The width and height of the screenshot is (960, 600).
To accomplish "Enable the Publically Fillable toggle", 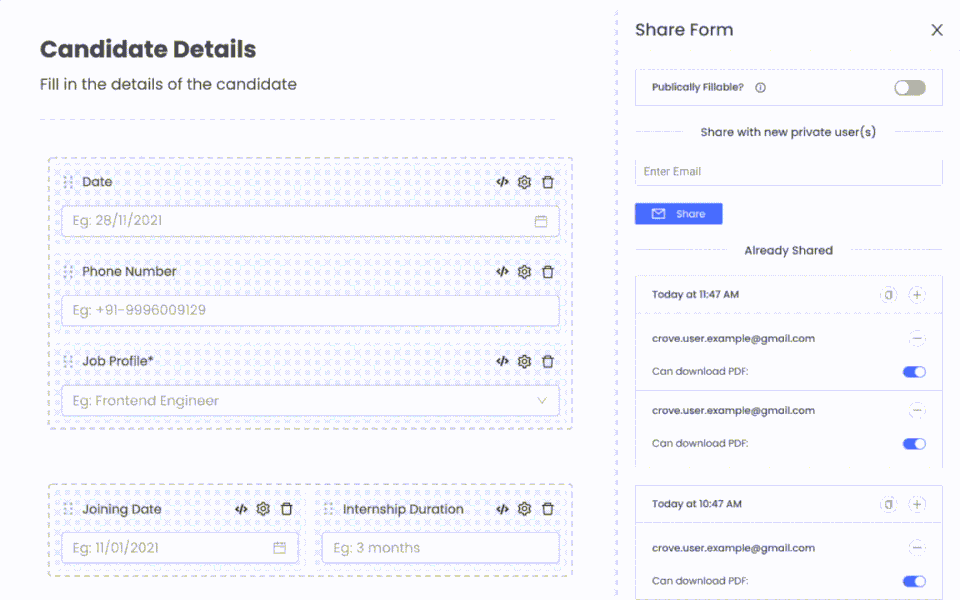I will click(909, 88).
